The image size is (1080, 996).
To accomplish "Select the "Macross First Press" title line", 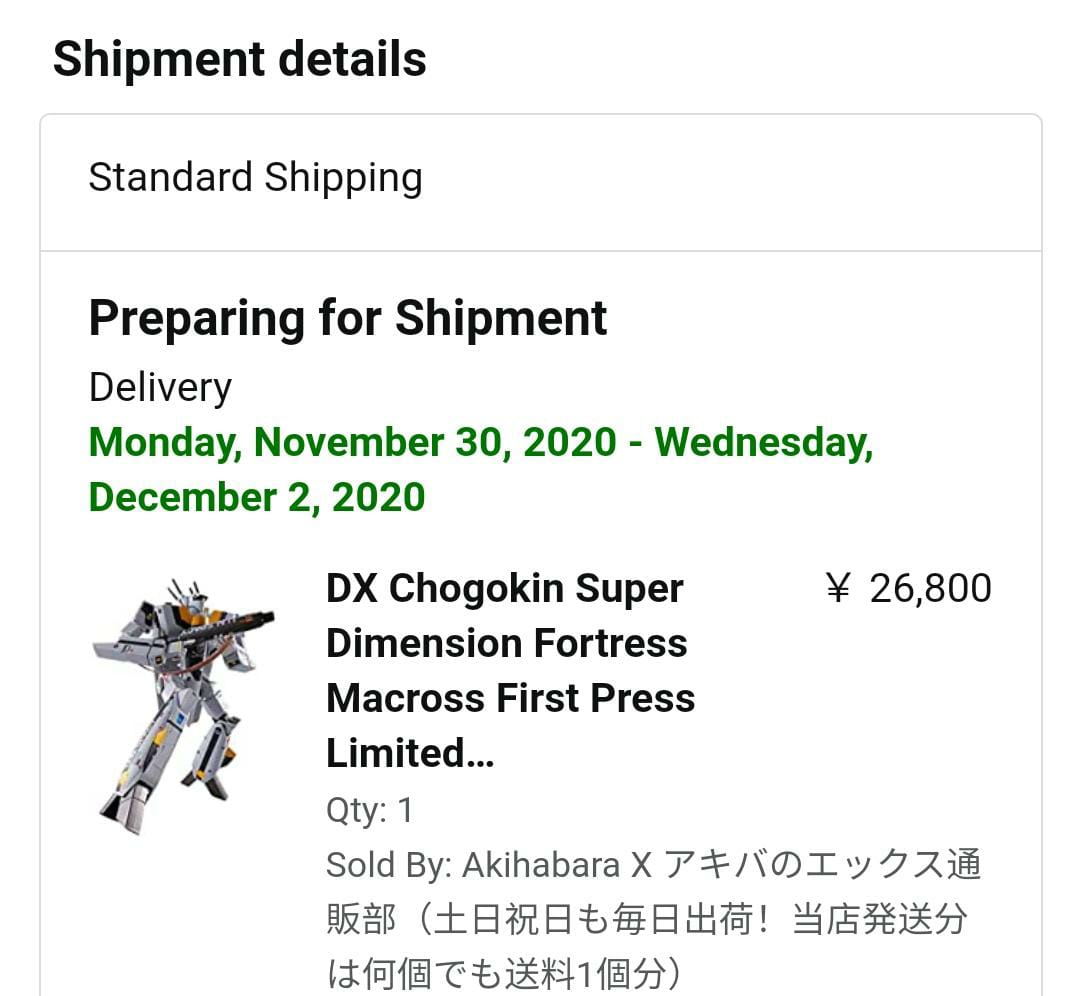I will (x=510, y=698).
